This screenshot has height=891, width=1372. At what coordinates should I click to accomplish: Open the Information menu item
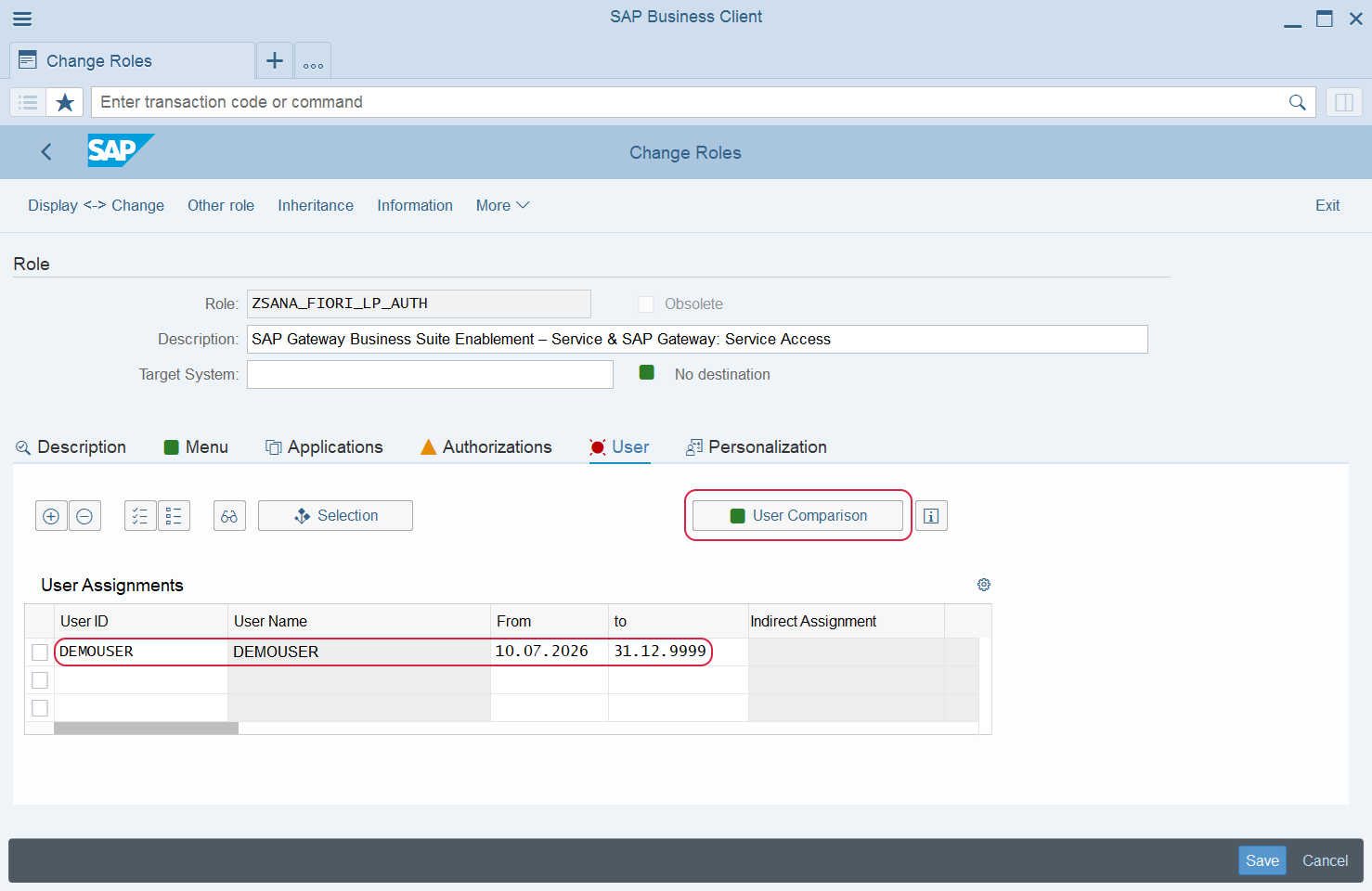click(415, 206)
